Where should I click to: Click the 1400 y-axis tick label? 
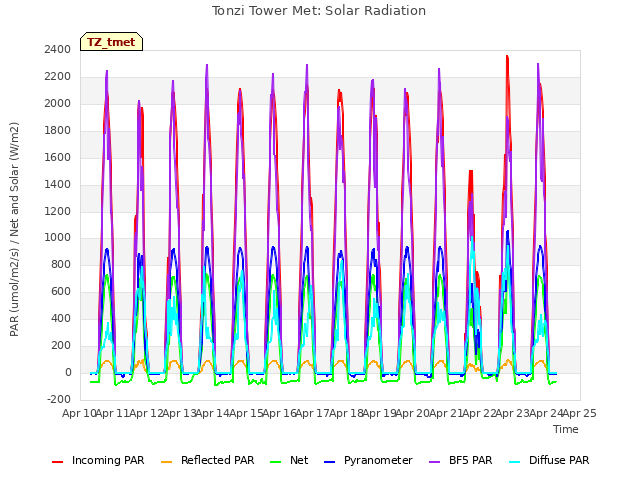[58, 184]
